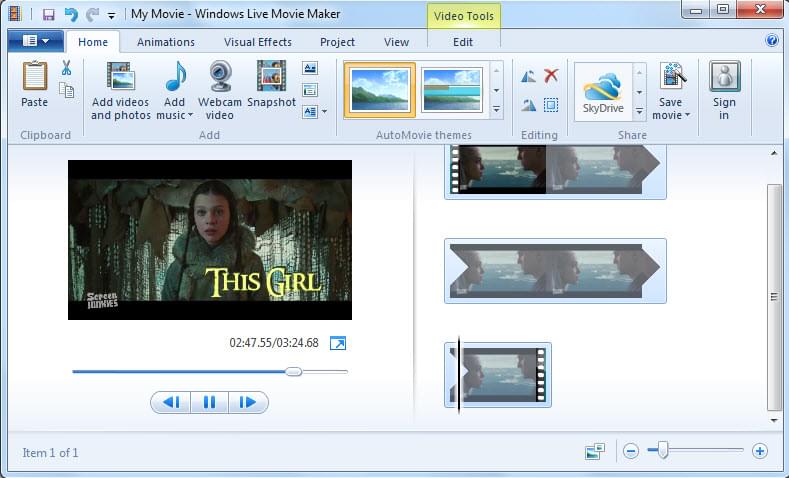Click the Sign in button

pyautogui.click(x=725, y=90)
